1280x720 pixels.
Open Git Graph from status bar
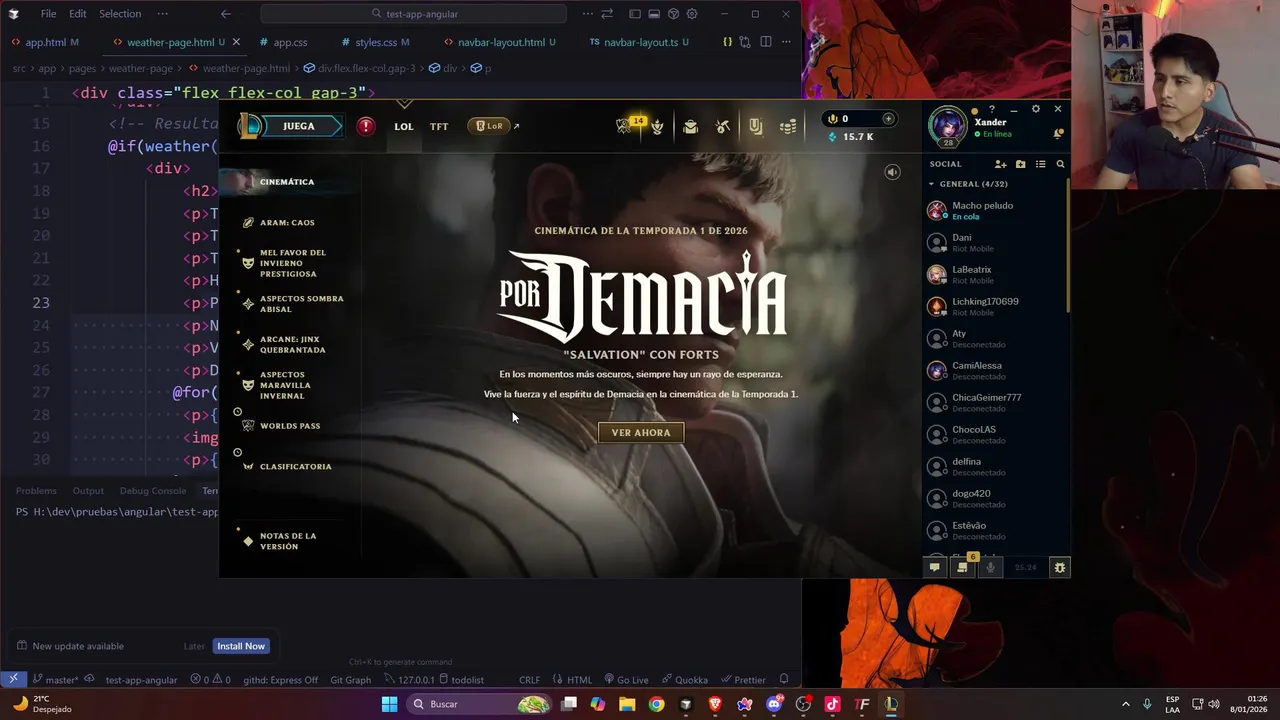[x=351, y=680]
